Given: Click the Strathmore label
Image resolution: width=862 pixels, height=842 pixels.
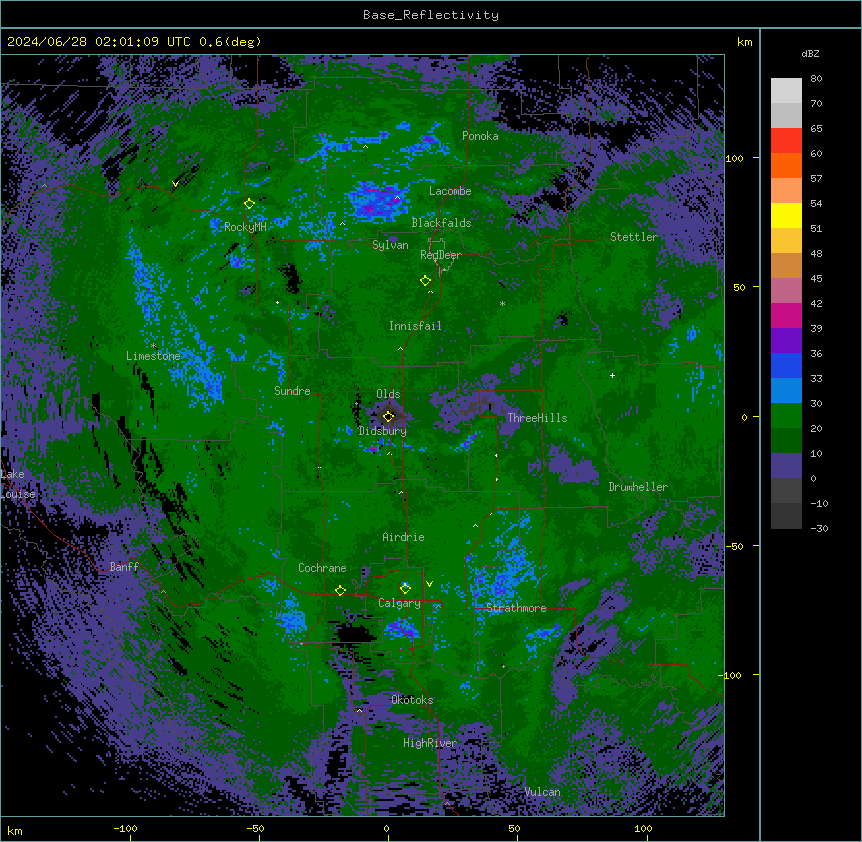Looking at the screenshot, I should tap(516, 608).
